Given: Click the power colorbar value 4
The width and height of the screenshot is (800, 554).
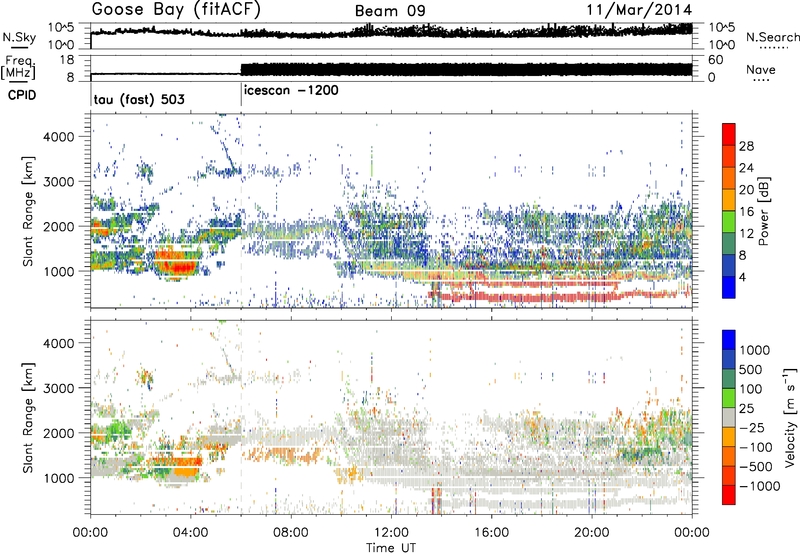Looking at the screenshot, I should coord(743,277).
